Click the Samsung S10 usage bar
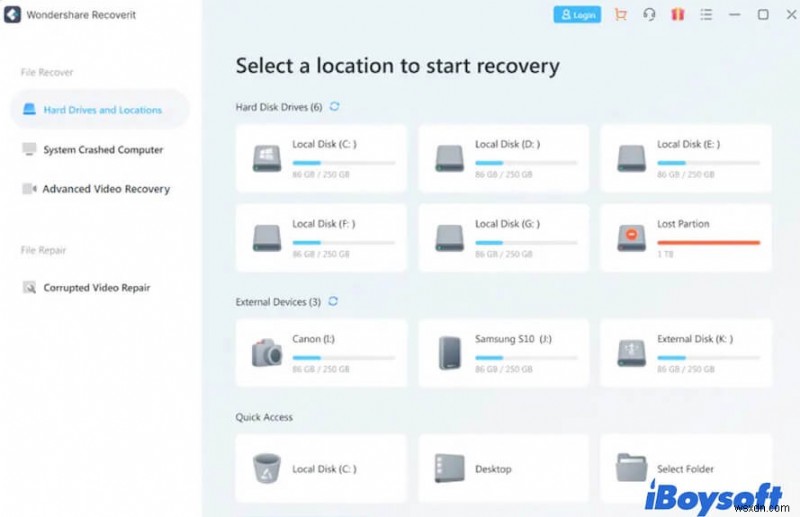This screenshot has width=800, height=517. pos(526,358)
